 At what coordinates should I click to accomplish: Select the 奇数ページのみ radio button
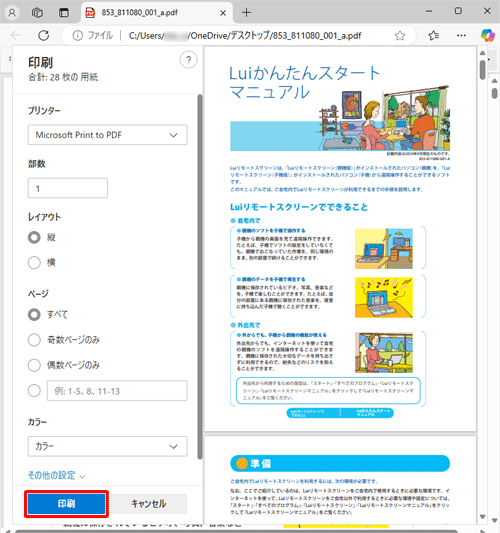click(x=34, y=340)
